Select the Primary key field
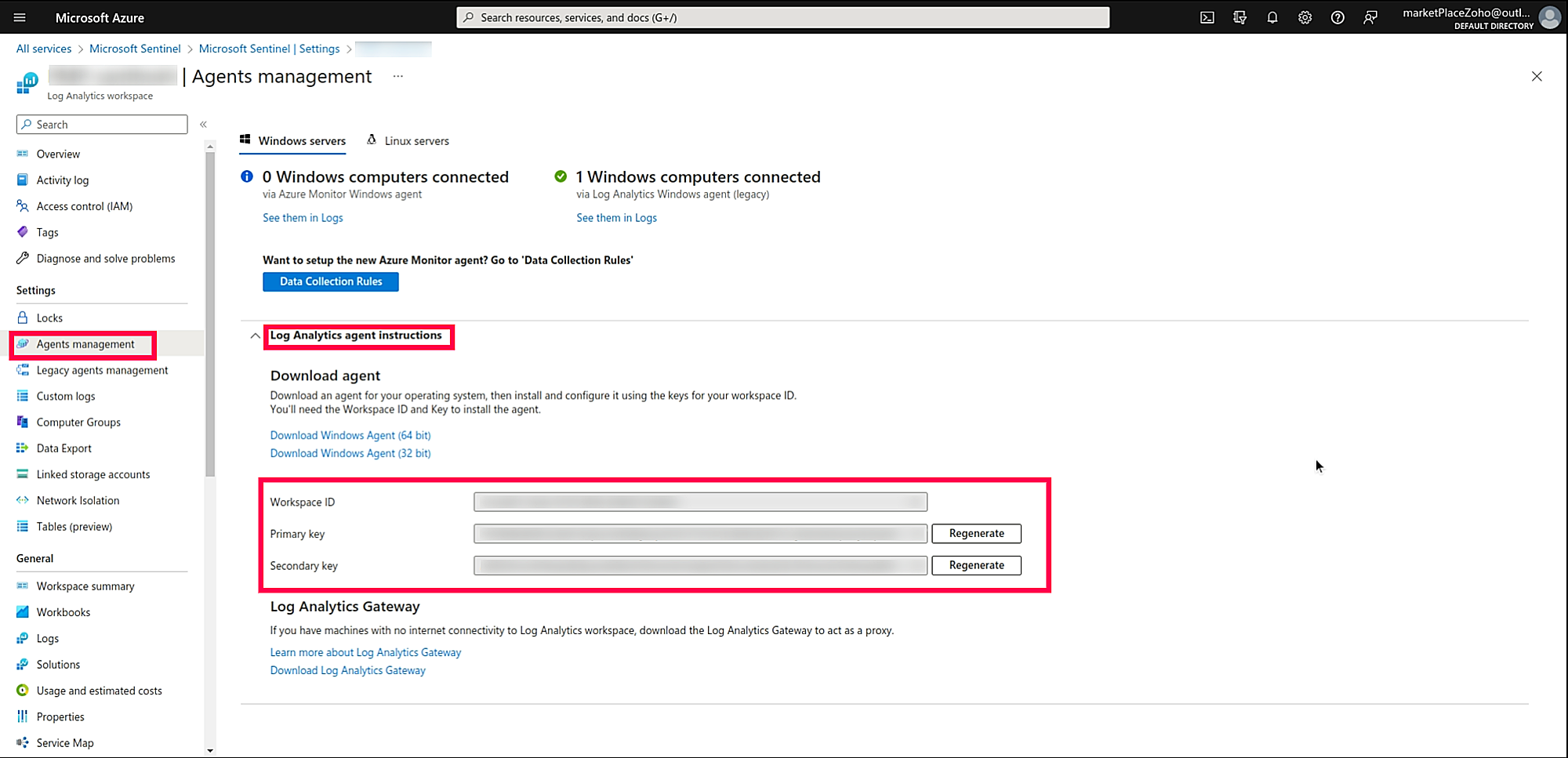1568x758 pixels. [700, 534]
